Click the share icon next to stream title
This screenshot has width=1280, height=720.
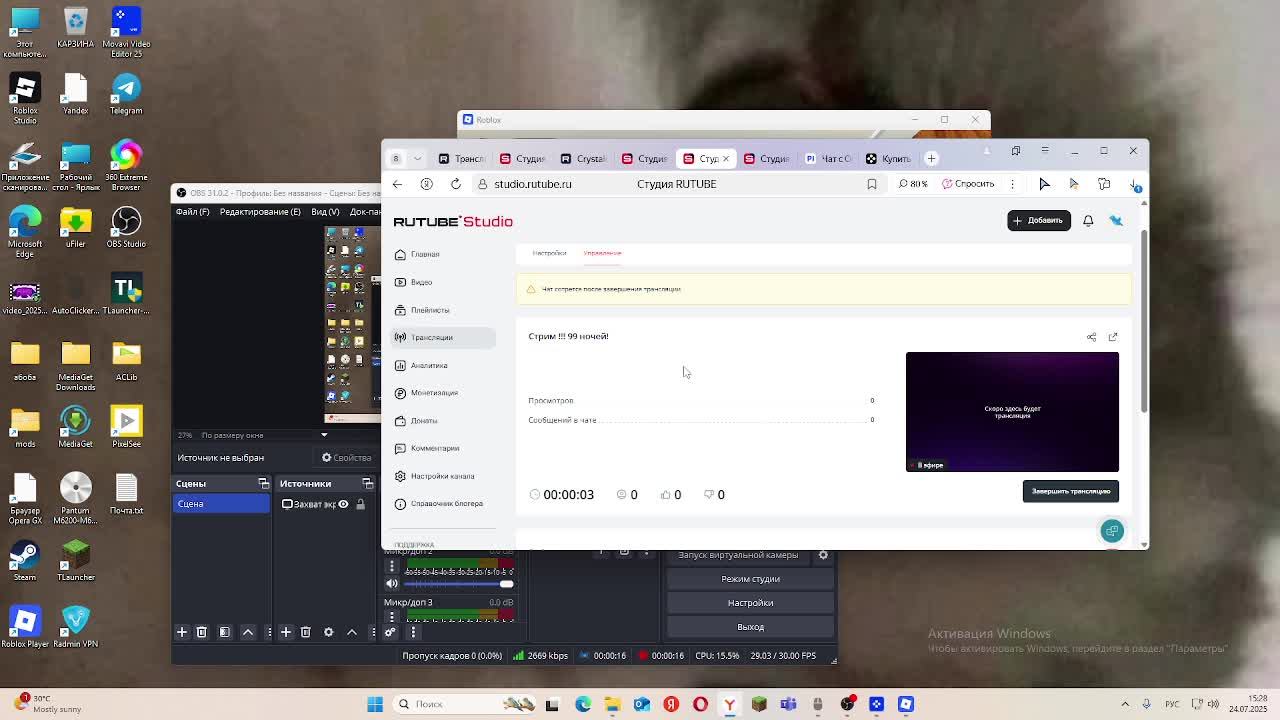tap(1092, 337)
